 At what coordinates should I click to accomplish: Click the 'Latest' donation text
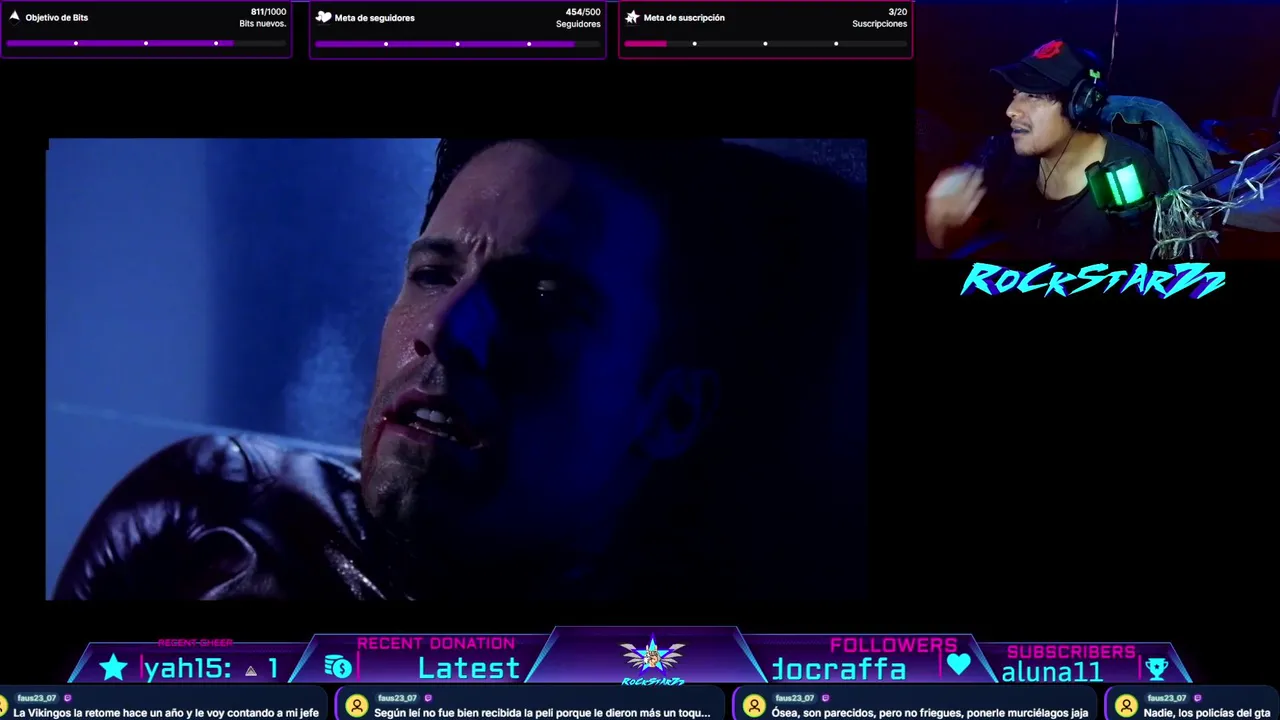(x=469, y=668)
